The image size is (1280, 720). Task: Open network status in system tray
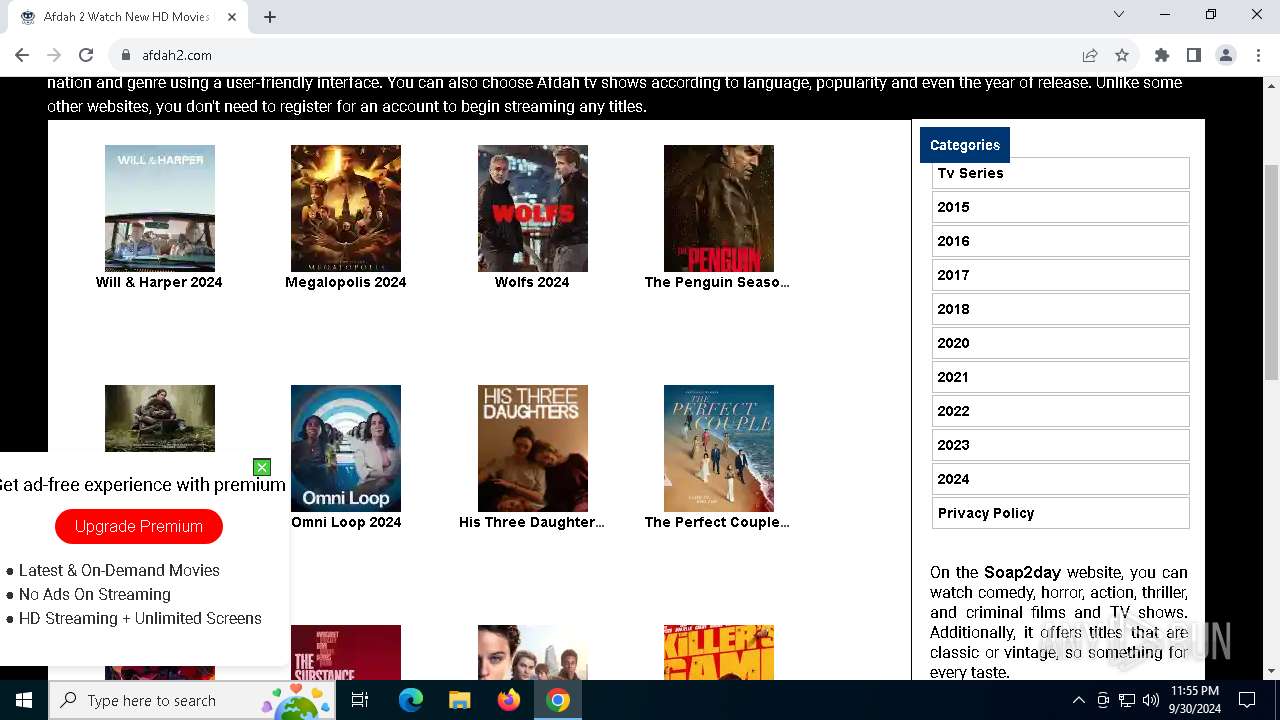[x=1127, y=700]
